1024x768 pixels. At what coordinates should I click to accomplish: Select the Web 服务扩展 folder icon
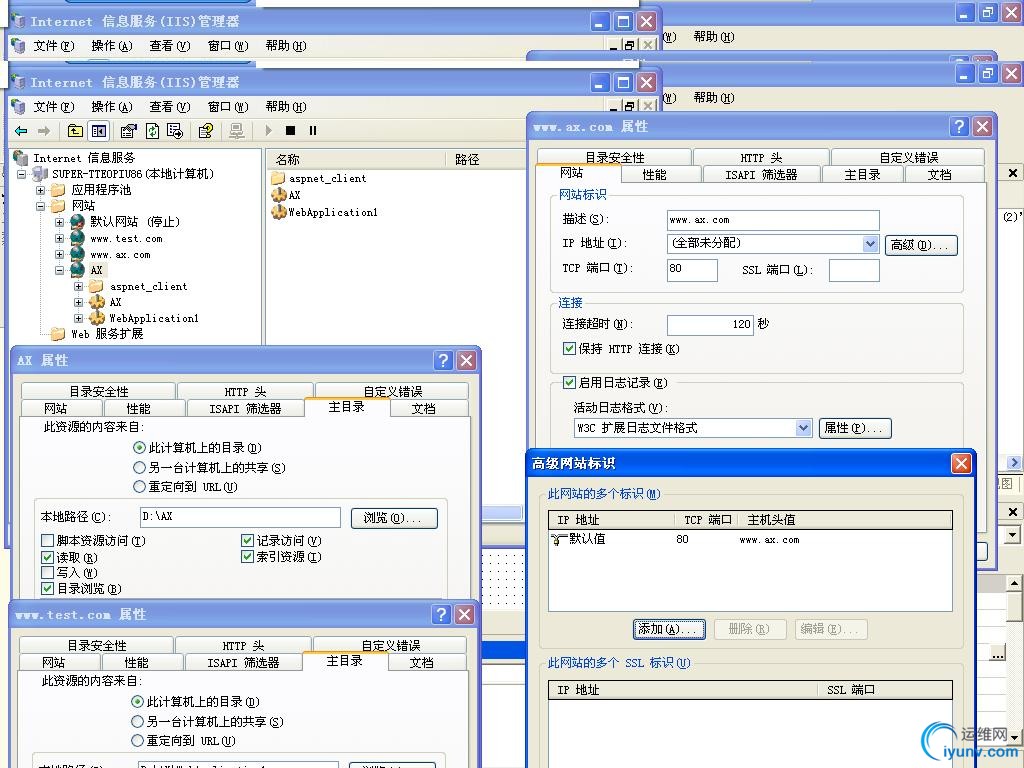click(x=59, y=334)
